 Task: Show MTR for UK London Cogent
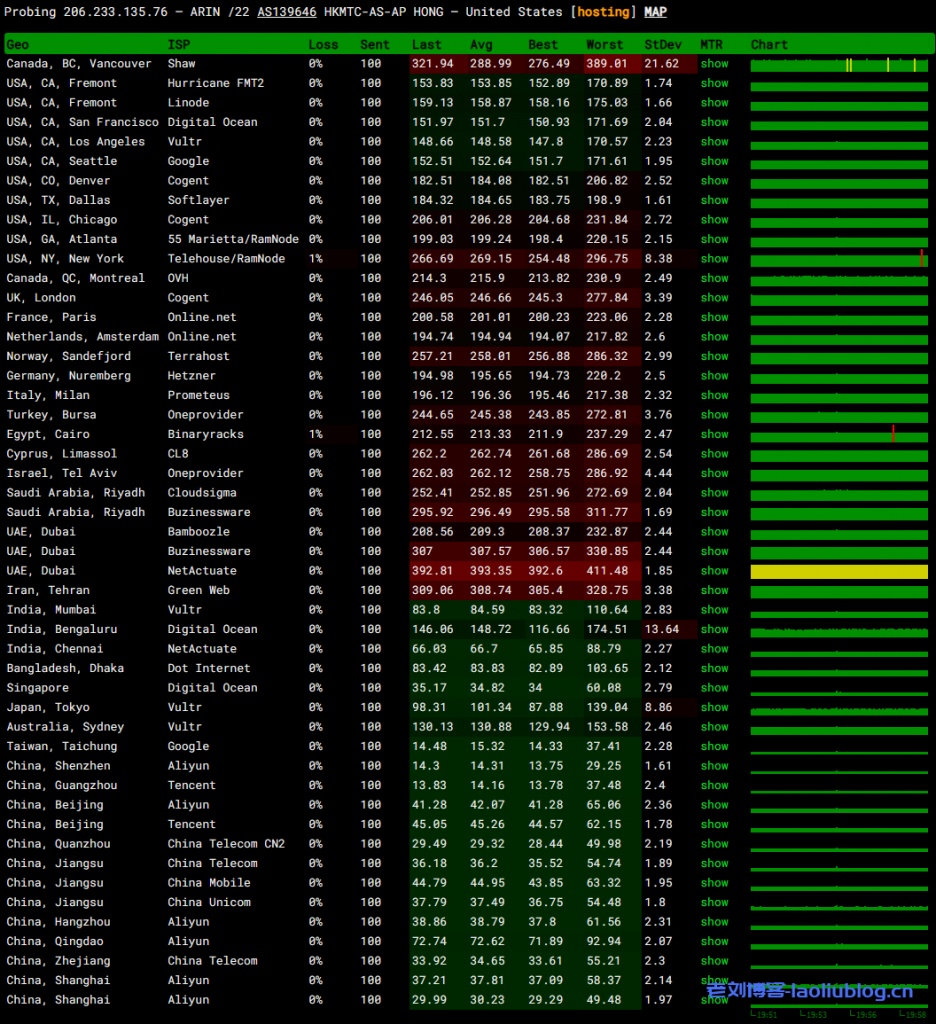(x=714, y=298)
